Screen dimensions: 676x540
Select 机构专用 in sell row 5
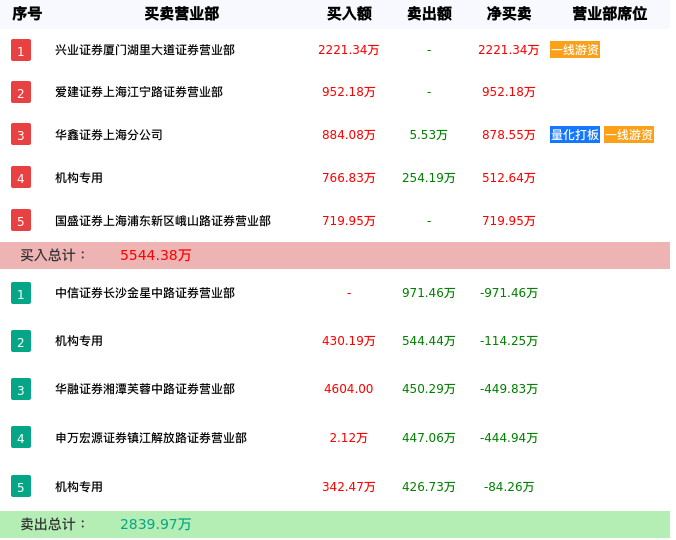click(79, 487)
